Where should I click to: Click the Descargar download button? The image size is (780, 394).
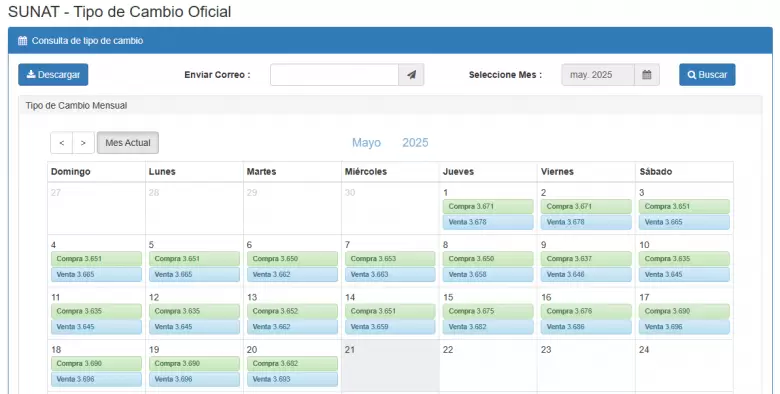(53, 75)
